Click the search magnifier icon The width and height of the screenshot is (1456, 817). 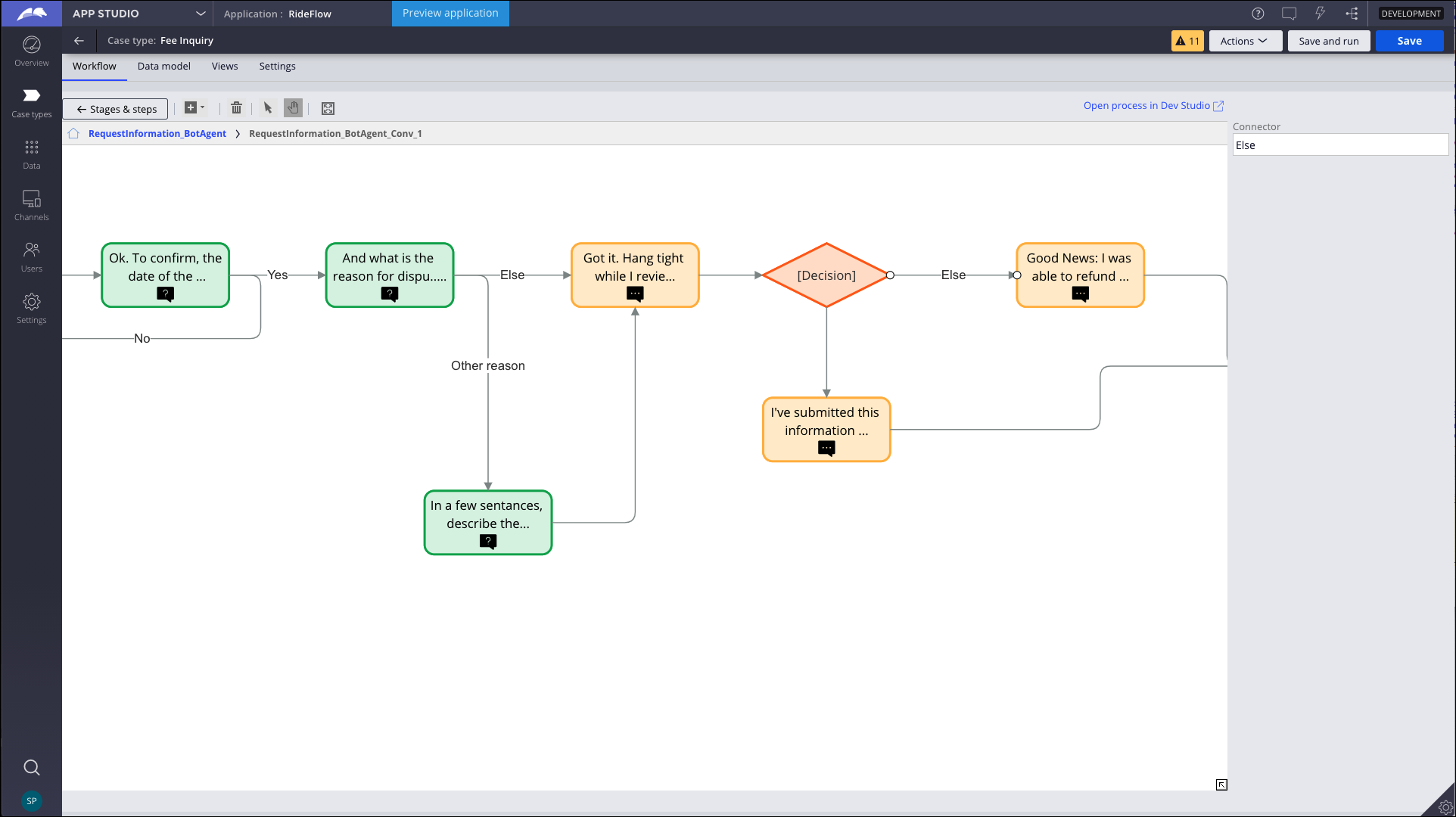pos(31,767)
